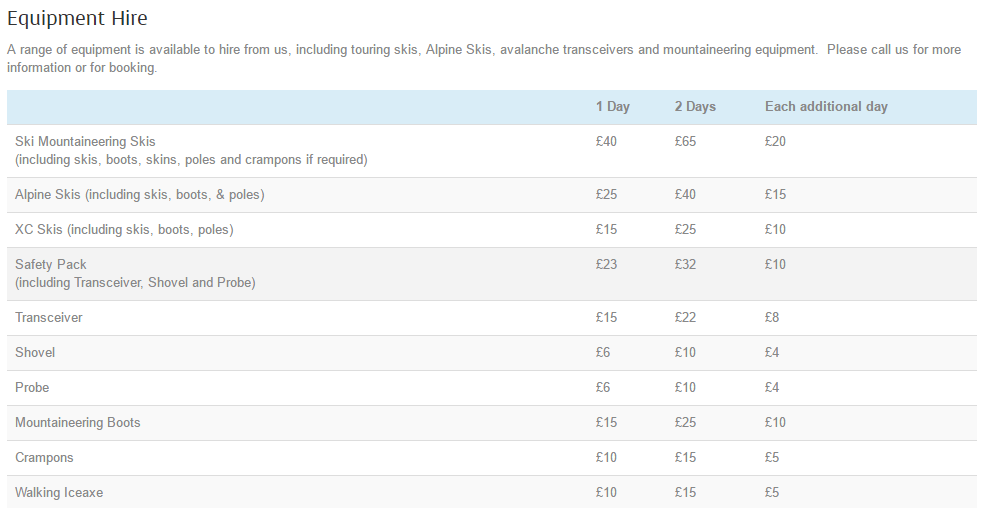Select the £22 Transceiver two-day price
Screen dimensions: 987x508
pyautogui.click(x=685, y=318)
